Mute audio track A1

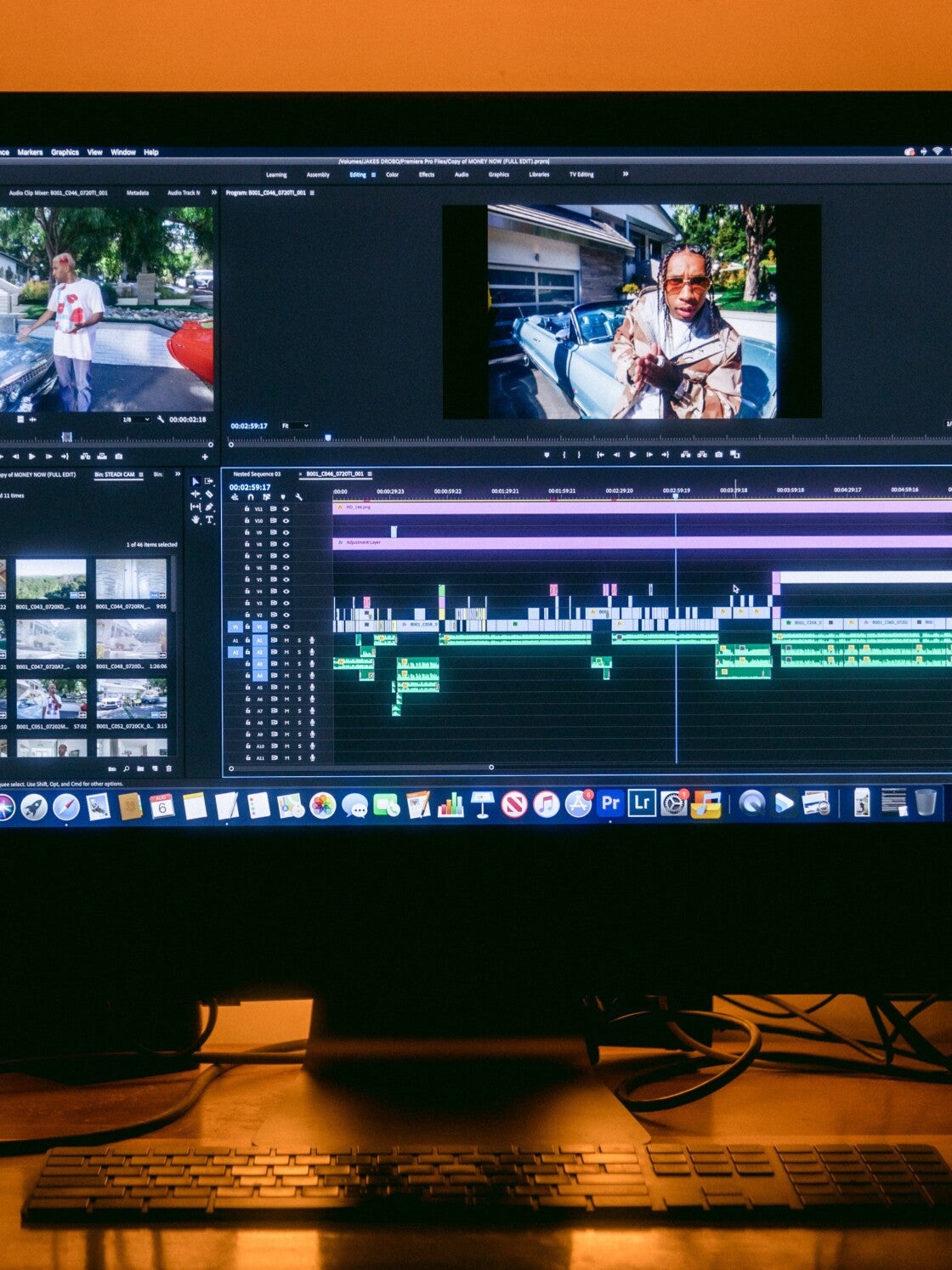pyautogui.click(x=286, y=640)
